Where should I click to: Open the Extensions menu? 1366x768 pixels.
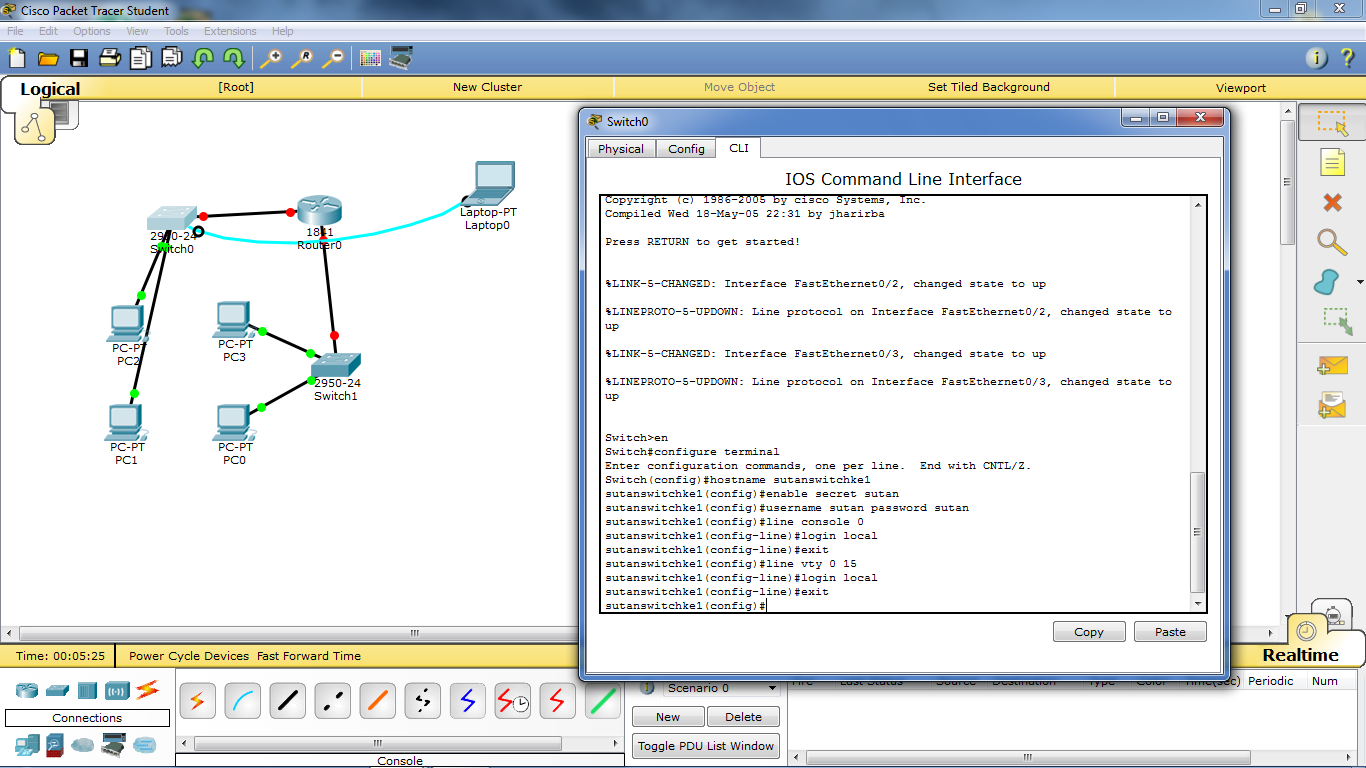point(230,31)
